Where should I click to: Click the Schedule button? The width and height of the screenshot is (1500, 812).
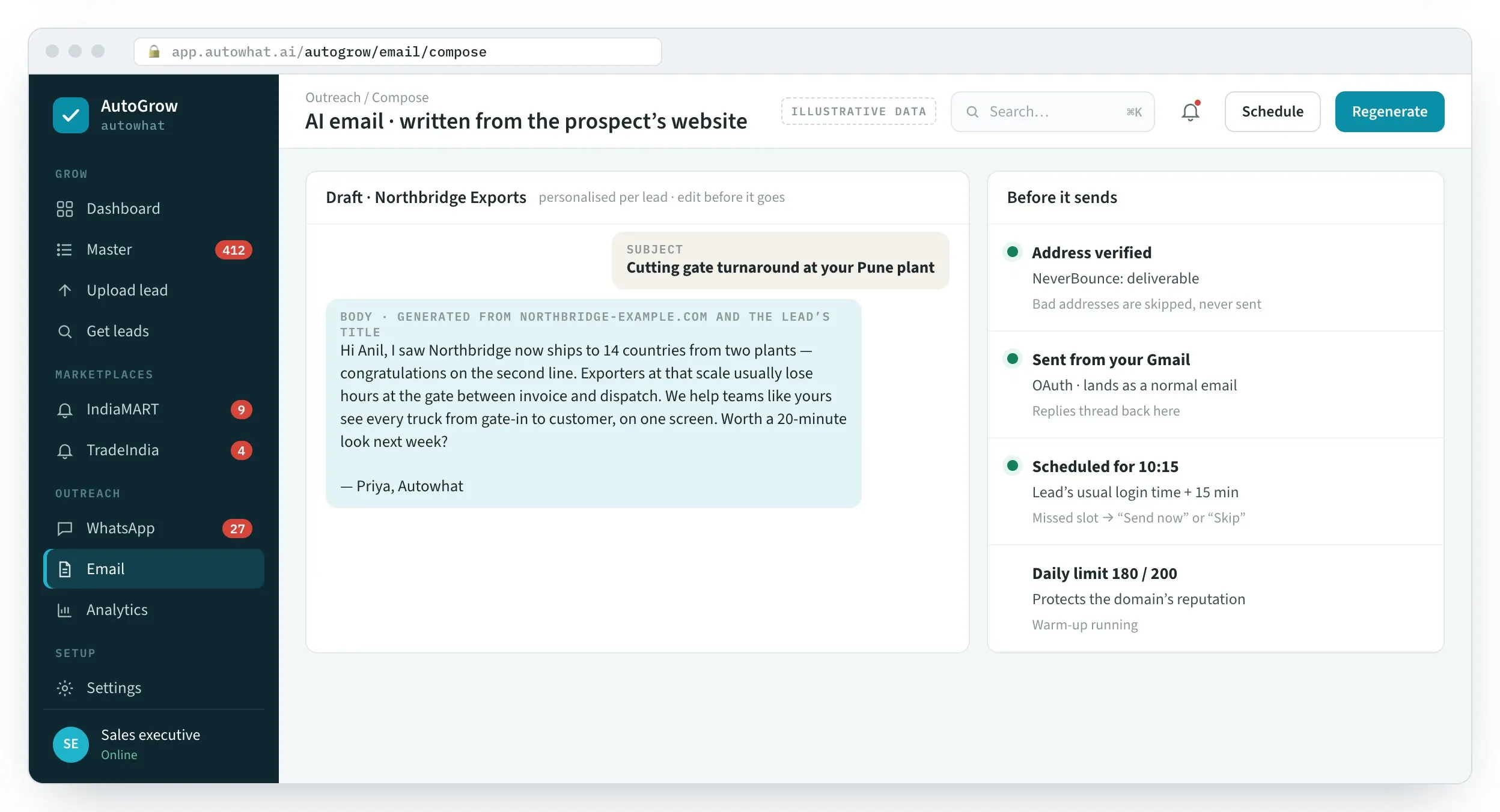click(x=1272, y=112)
